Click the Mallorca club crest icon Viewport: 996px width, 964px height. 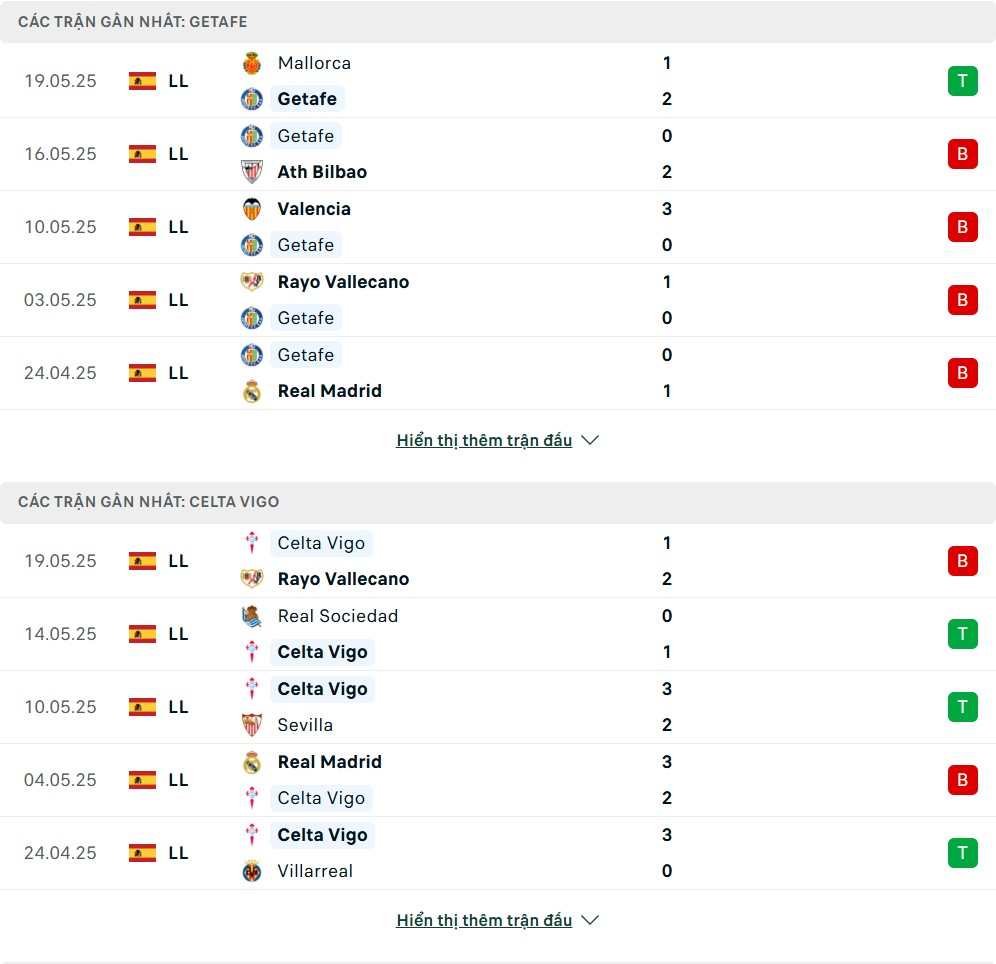coord(252,63)
